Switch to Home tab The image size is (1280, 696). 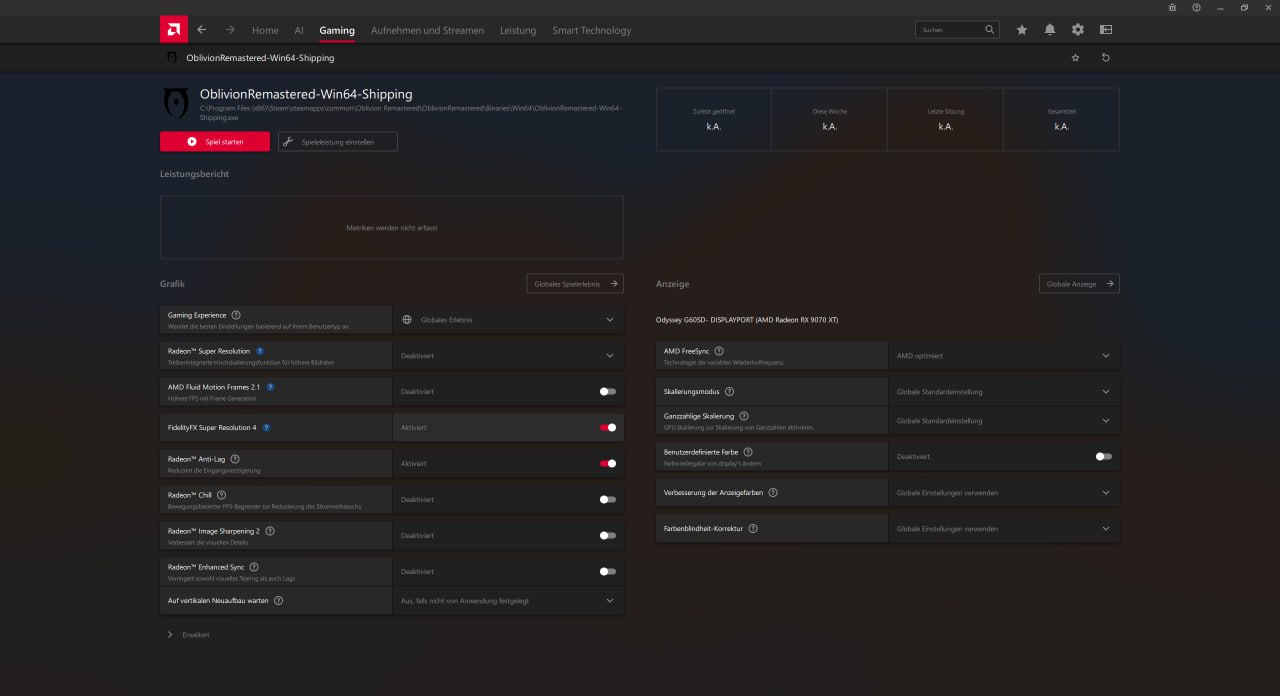coord(265,30)
